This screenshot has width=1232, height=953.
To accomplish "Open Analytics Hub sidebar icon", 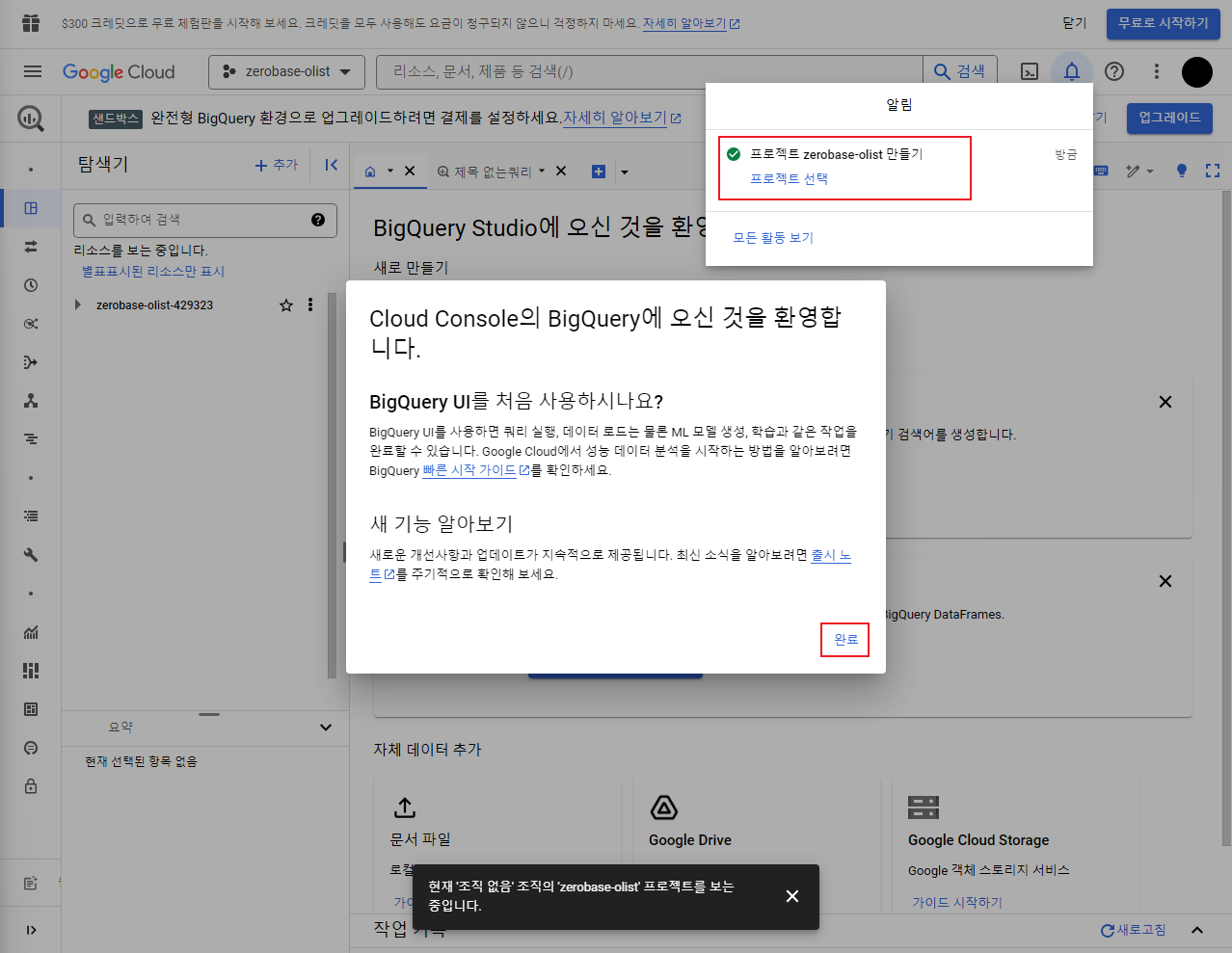I will [x=31, y=324].
